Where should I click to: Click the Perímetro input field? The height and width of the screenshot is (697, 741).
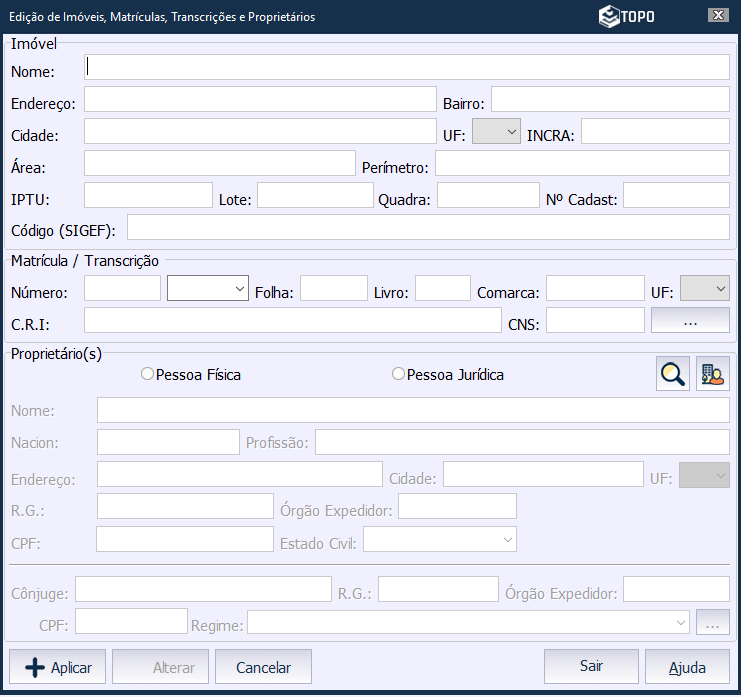click(x=582, y=164)
